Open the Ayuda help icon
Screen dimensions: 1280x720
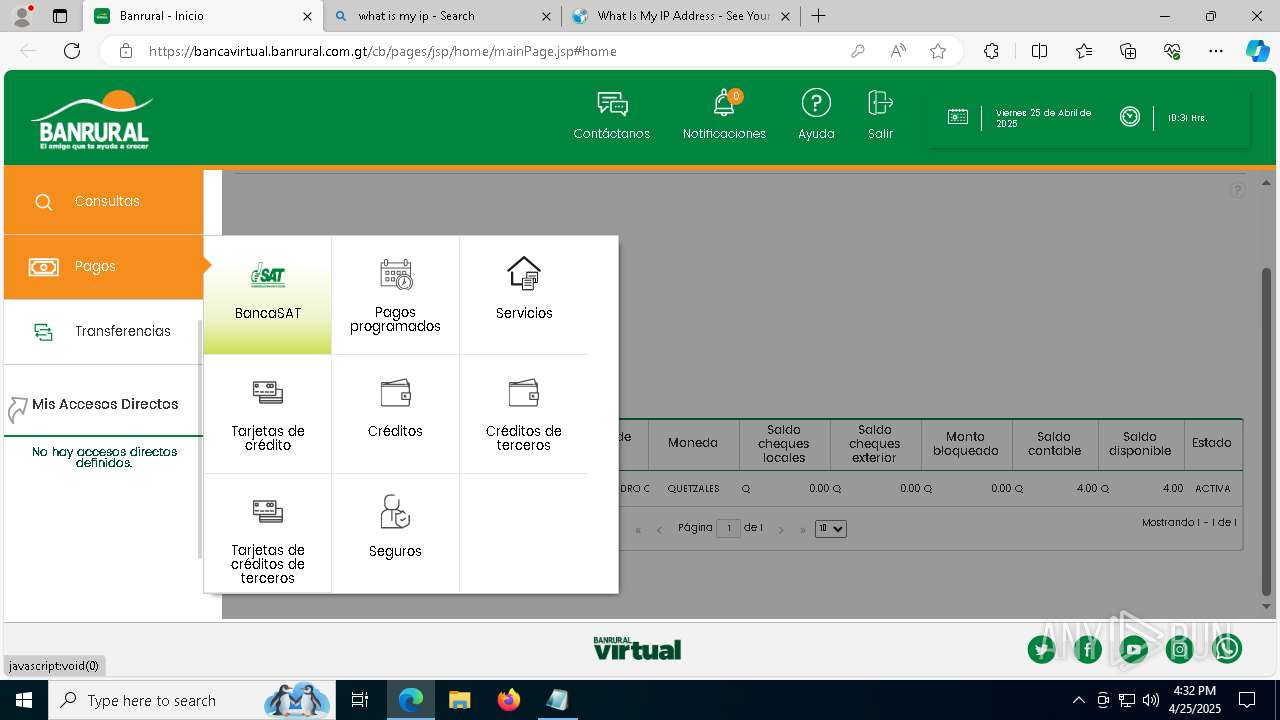coord(816,103)
